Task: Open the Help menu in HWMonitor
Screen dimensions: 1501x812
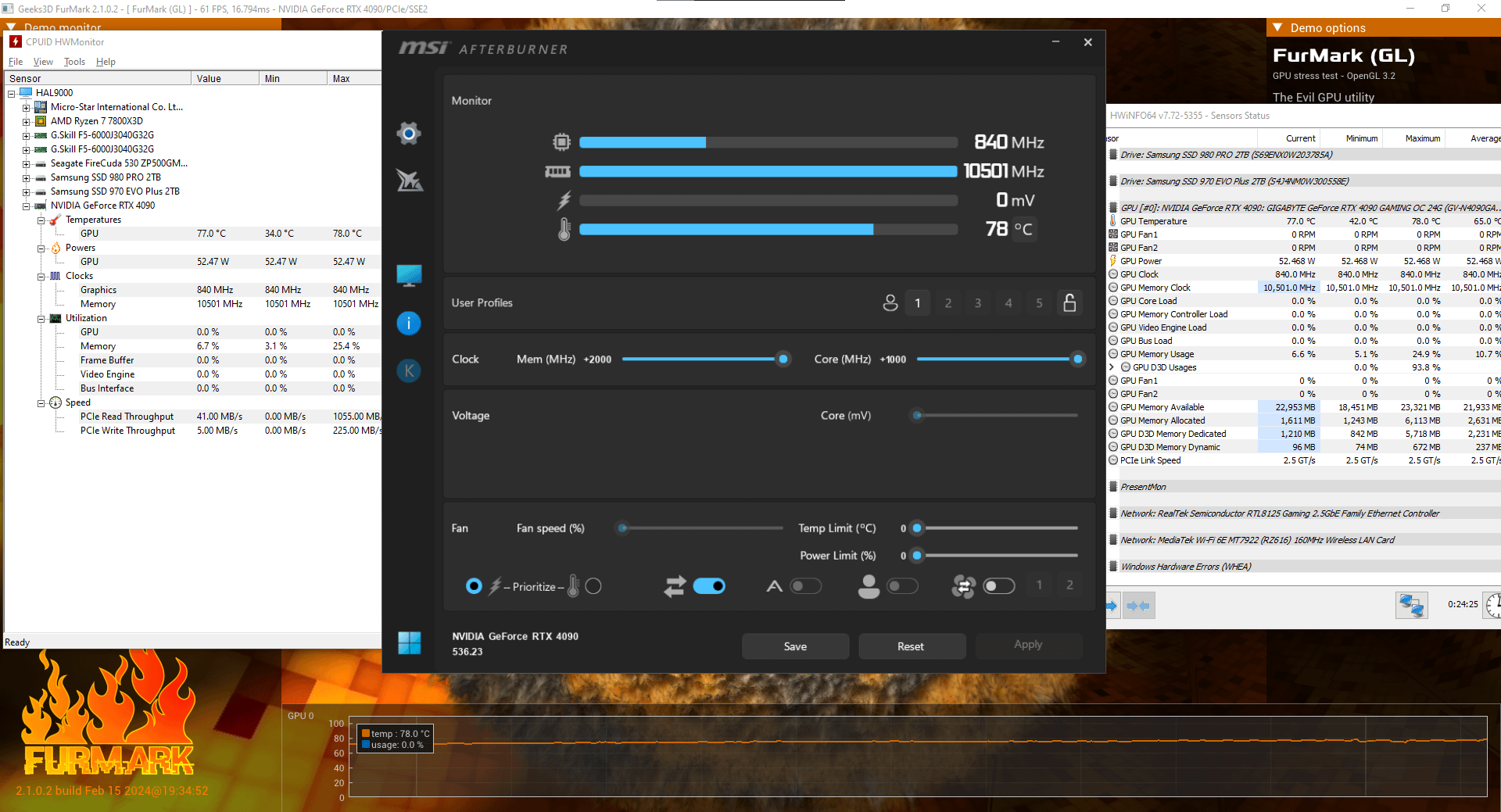Action: point(106,62)
